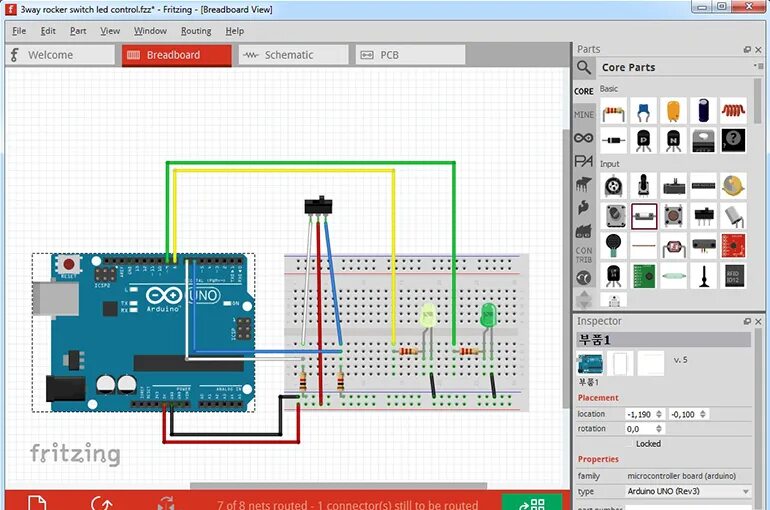The image size is (770, 510).
Task: Switch to the Schematic tab
Action: click(x=293, y=55)
